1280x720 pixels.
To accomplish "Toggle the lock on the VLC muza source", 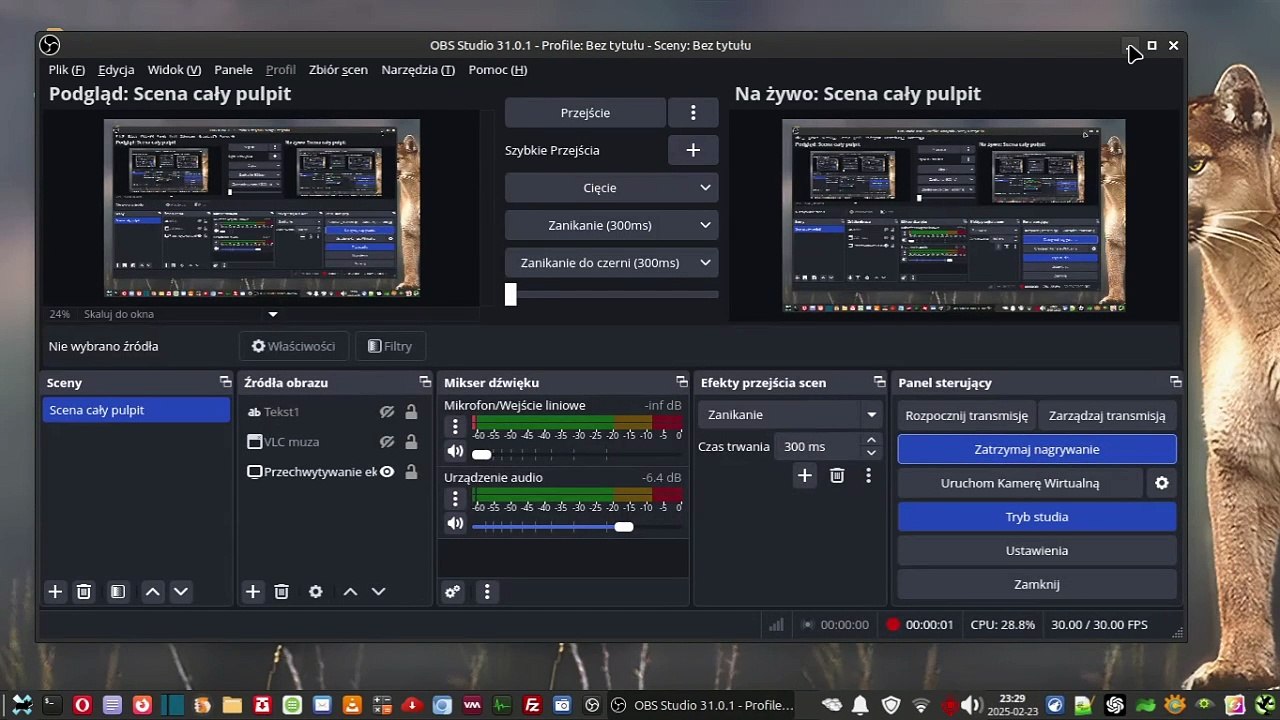I will [x=411, y=442].
